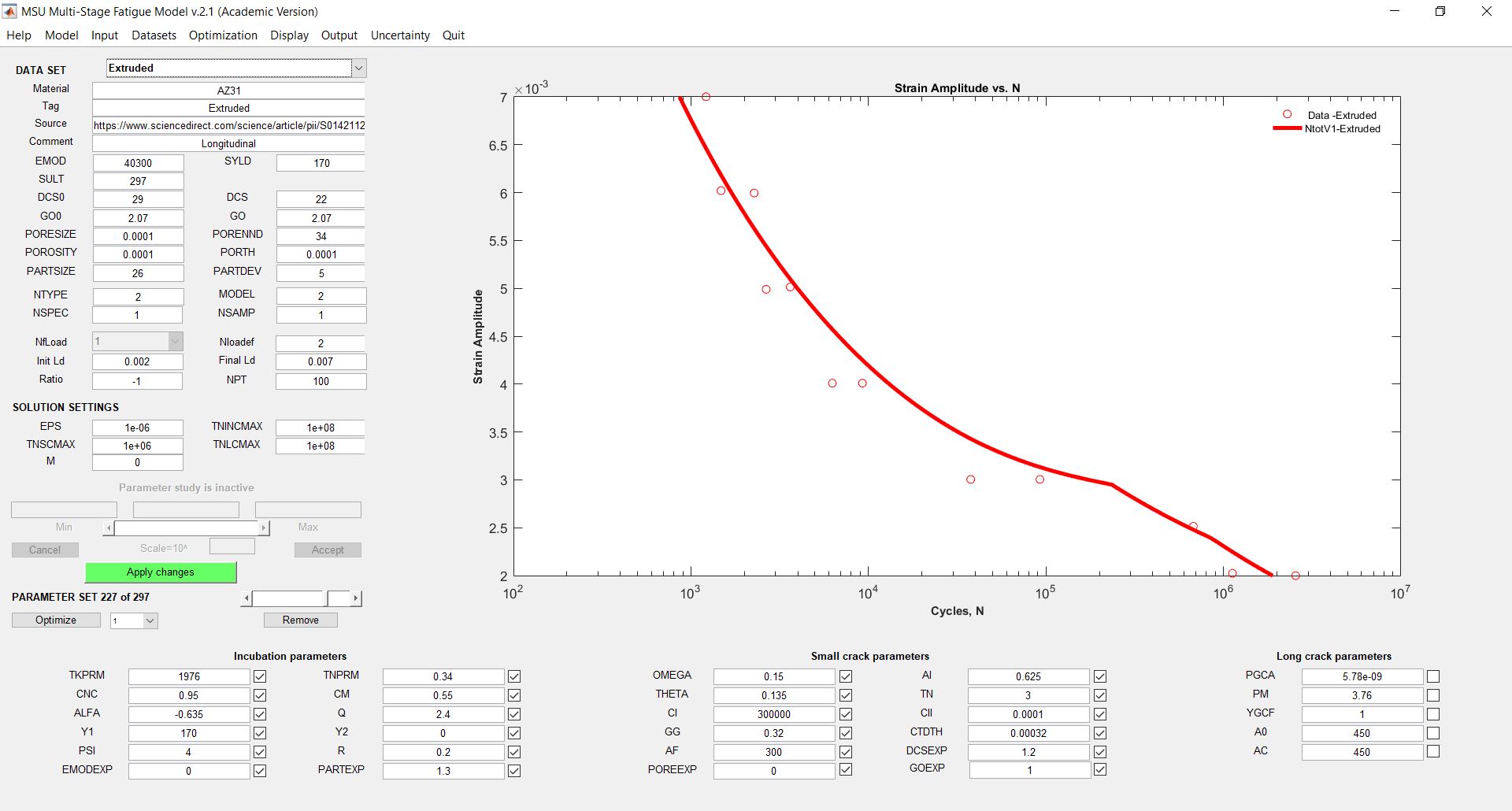Click the Optimize button
Viewport: 1512px width, 811px height.
pos(56,620)
